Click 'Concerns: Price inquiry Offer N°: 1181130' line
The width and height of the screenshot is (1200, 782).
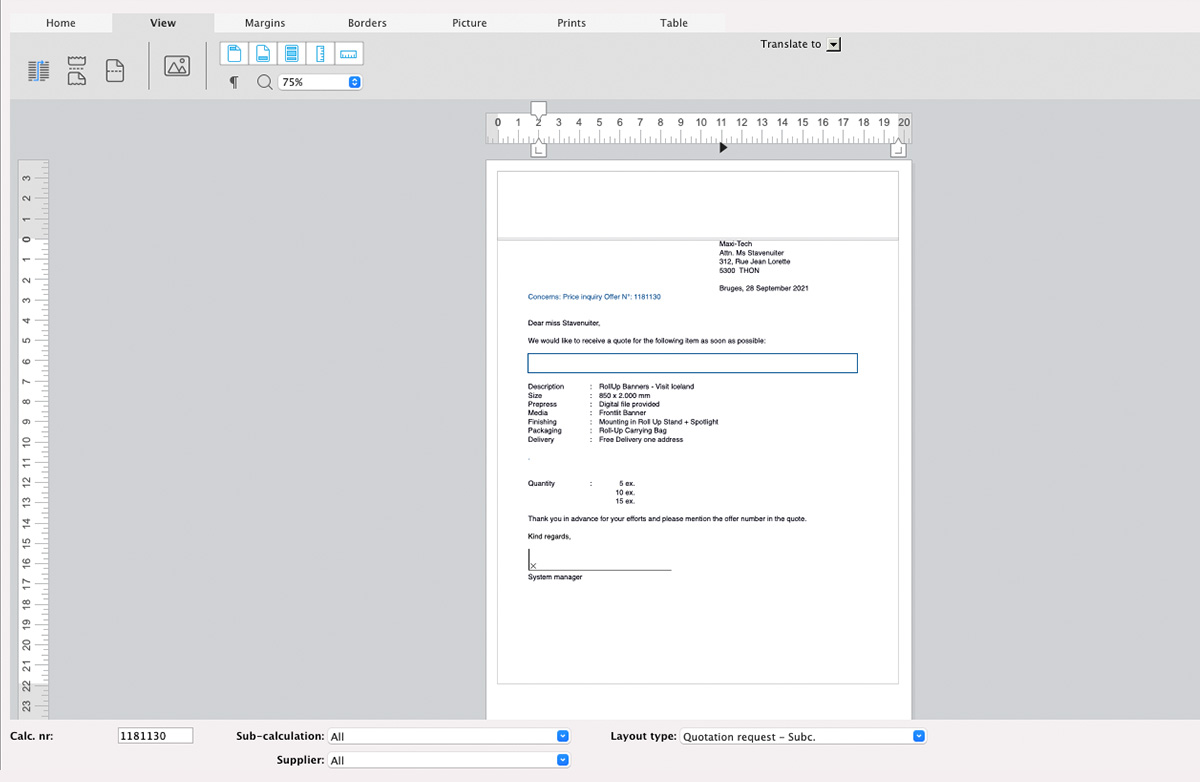(x=594, y=297)
